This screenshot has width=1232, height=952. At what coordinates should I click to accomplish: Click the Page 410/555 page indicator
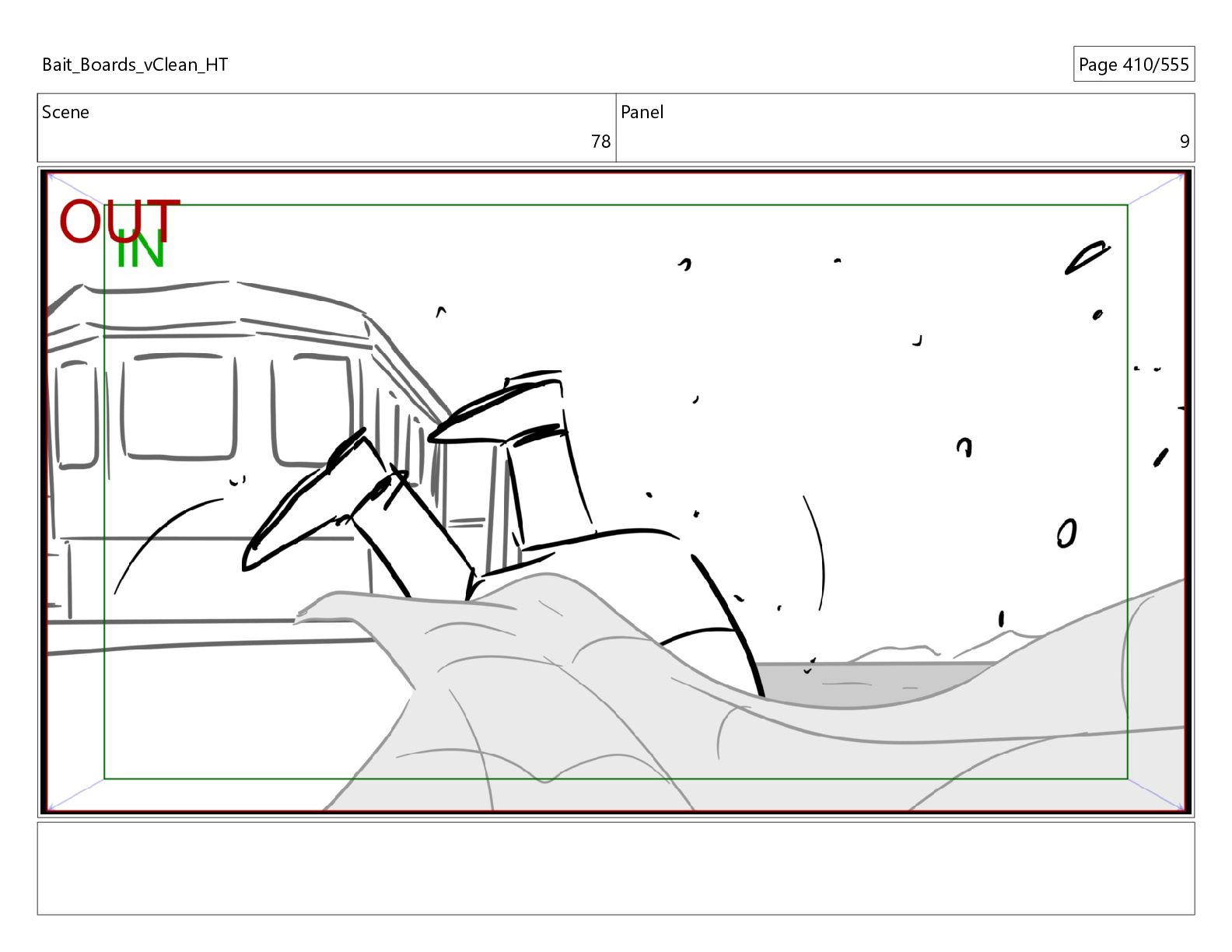coord(1133,65)
